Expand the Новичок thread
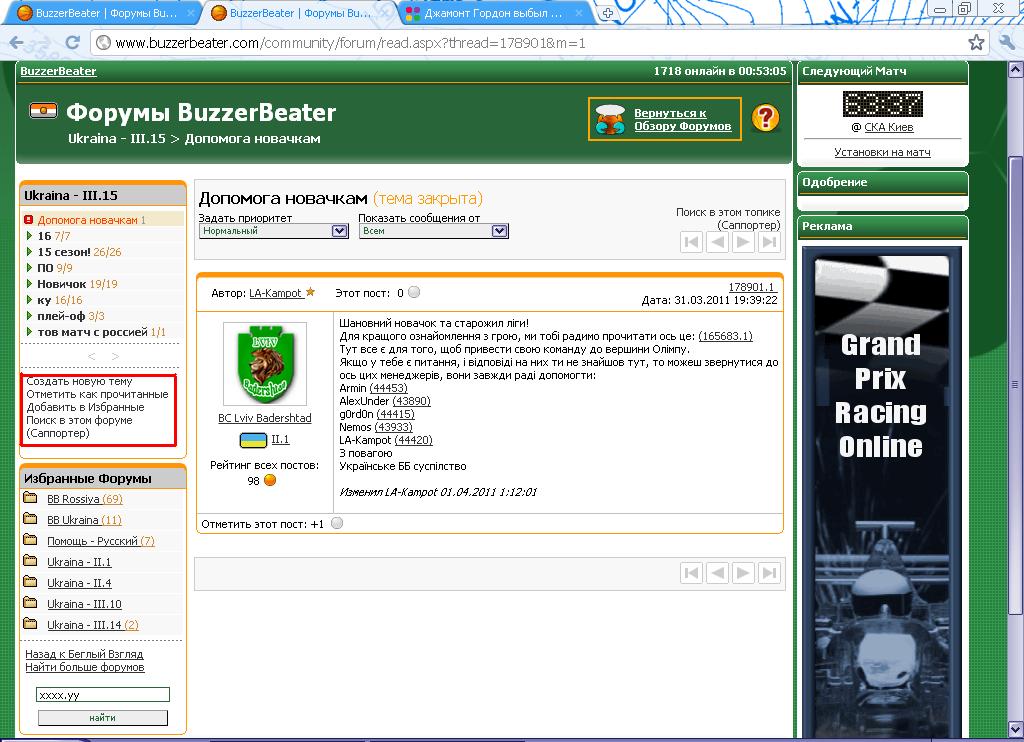Image resolution: width=1024 pixels, height=742 pixels. [29, 283]
